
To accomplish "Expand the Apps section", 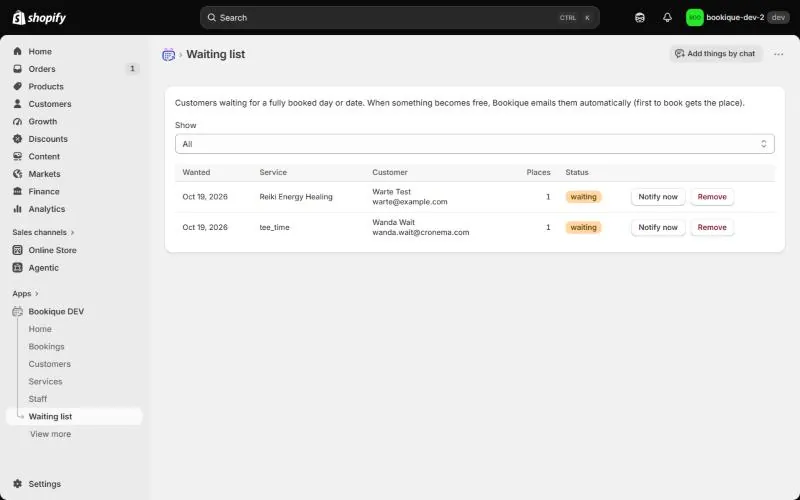I will pos(26,293).
